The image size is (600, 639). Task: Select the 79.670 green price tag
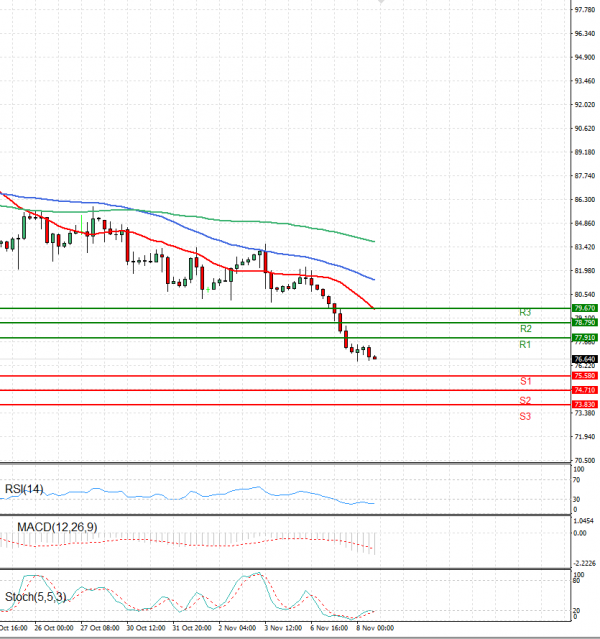[585, 308]
